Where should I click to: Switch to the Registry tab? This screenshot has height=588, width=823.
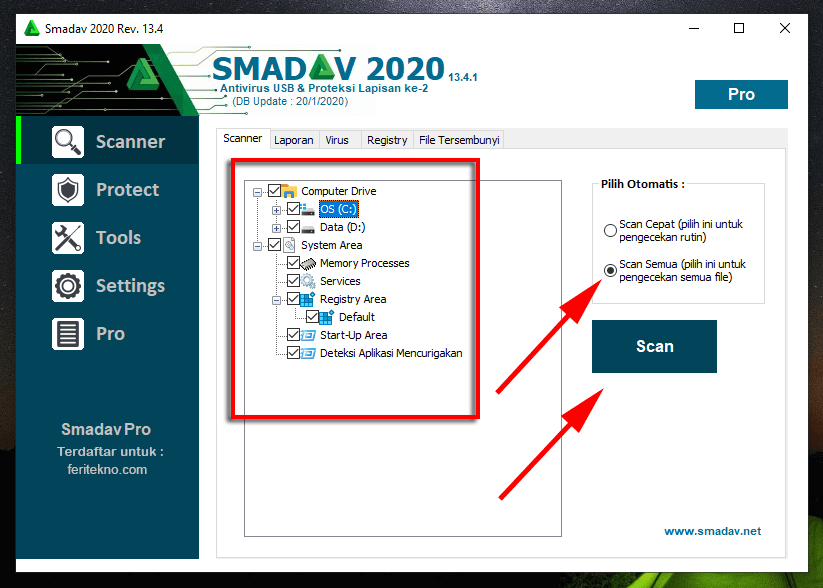[387, 140]
